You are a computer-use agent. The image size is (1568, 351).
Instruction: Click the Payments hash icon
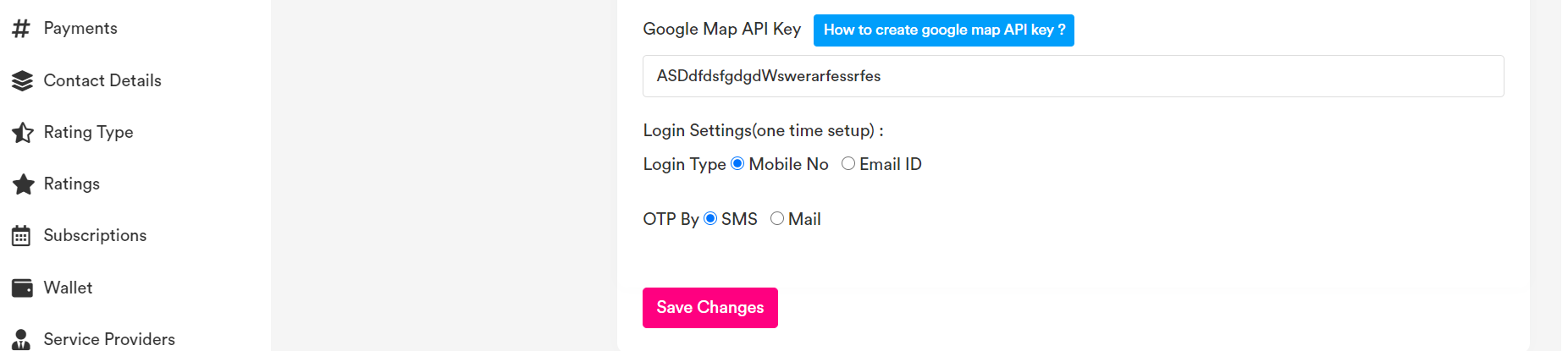[x=21, y=29]
